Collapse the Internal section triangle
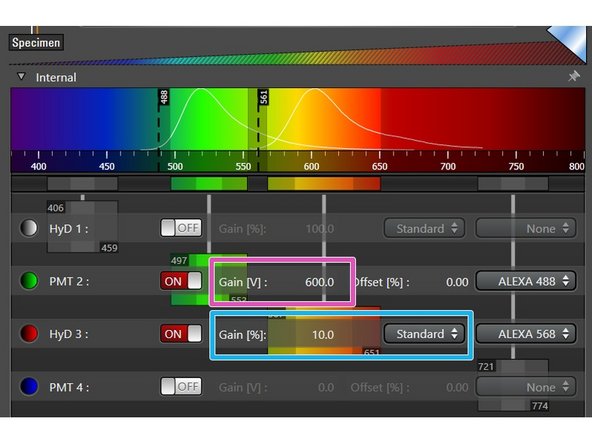This screenshot has width=592, height=444. tap(22, 77)
